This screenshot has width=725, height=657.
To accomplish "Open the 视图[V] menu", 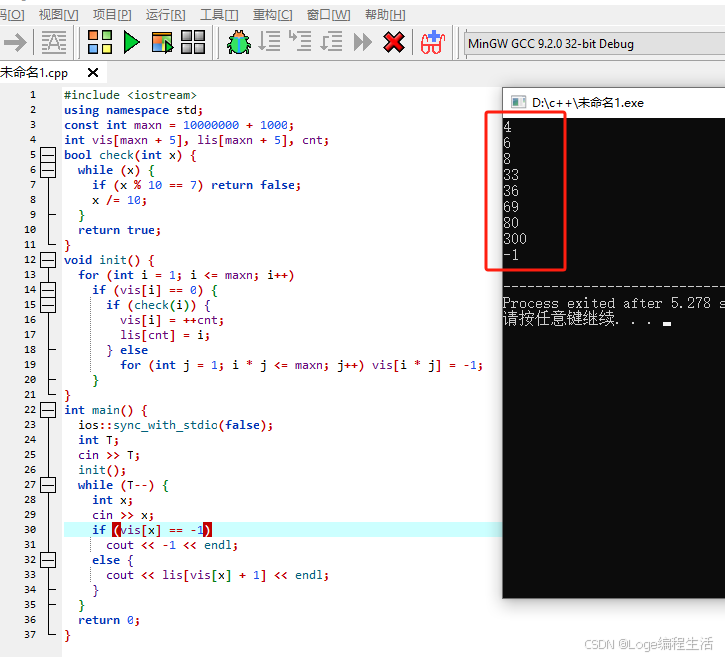I will (x=58, y=15).
